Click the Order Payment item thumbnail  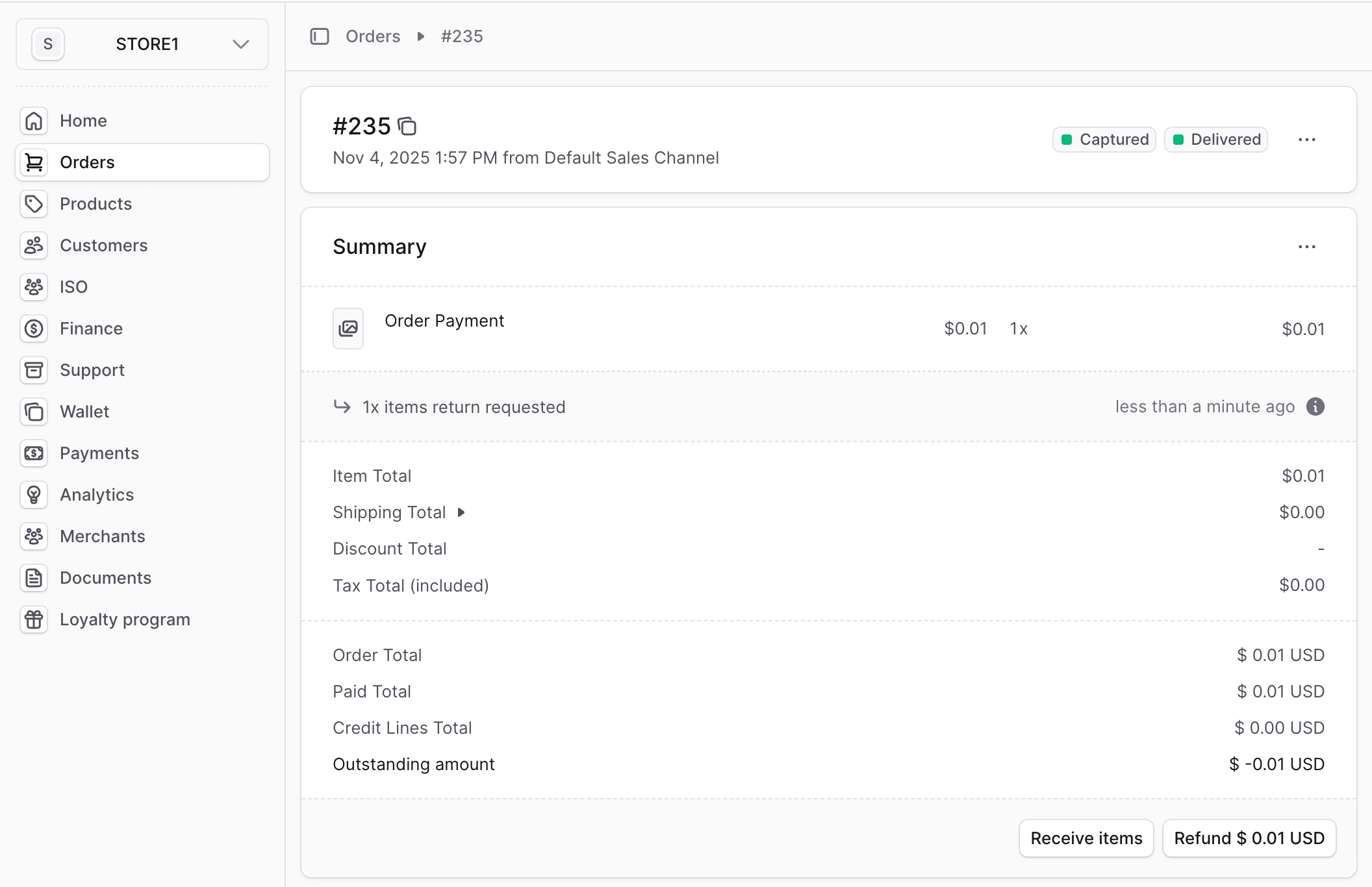(348, 329)
